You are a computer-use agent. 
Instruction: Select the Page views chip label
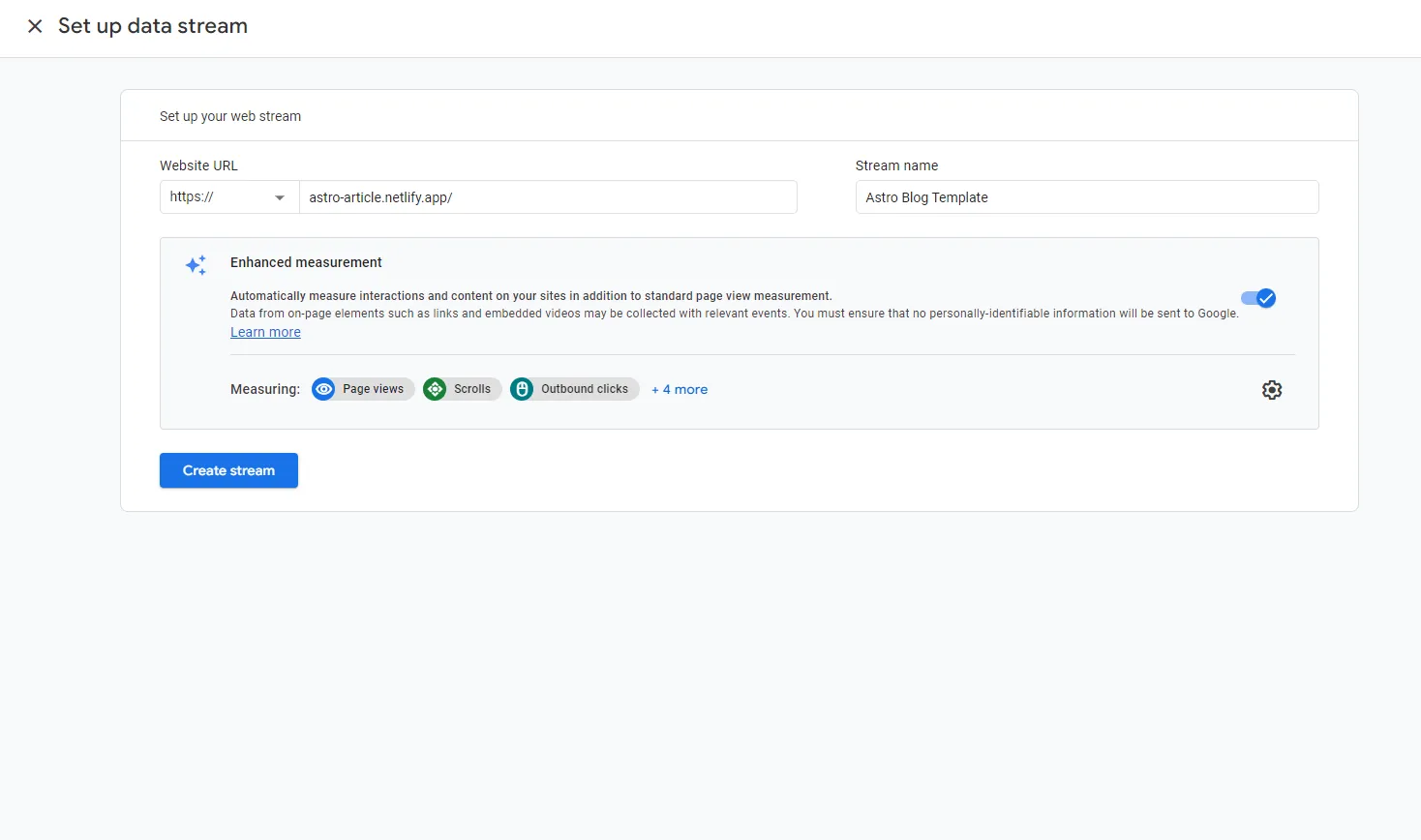click(x=373, y=389)
